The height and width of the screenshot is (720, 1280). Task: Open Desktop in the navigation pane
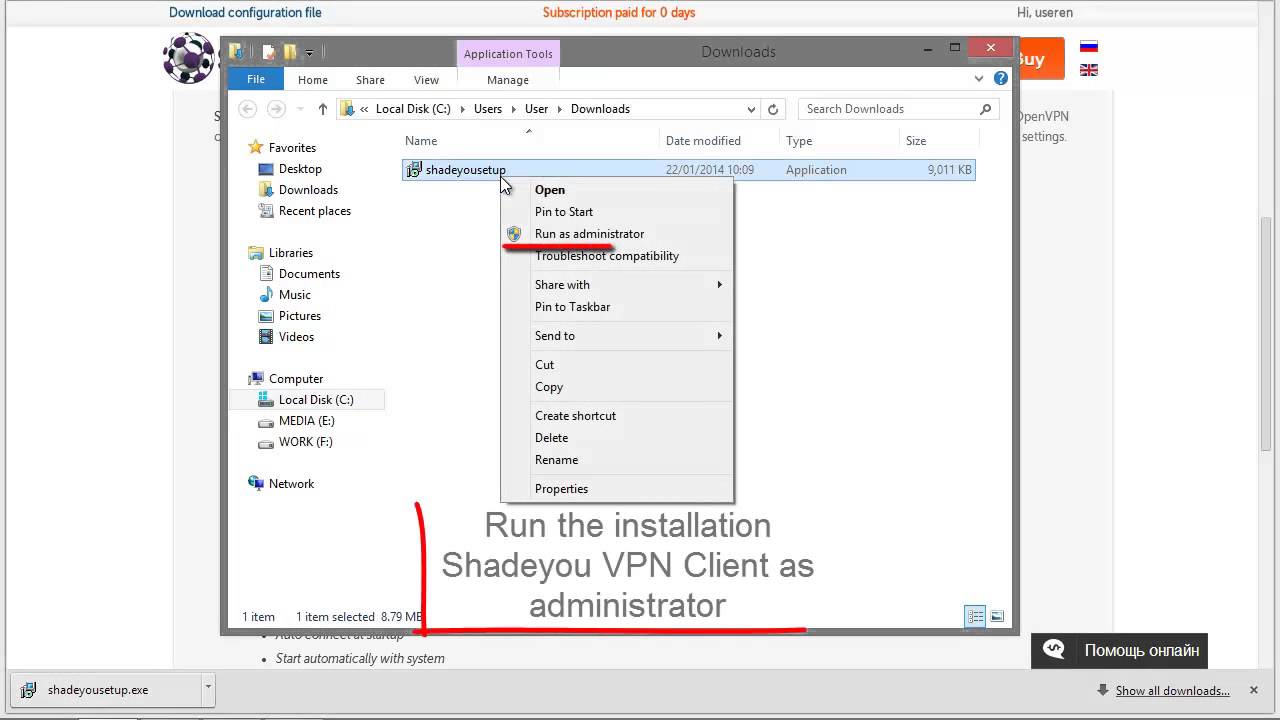[x=300, y=169]
